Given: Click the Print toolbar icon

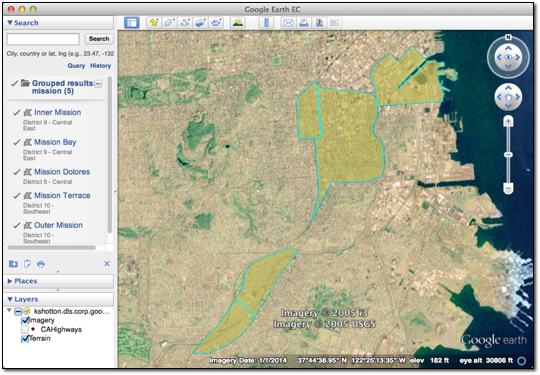Looking at the screenshot, I should click(304, 23).
